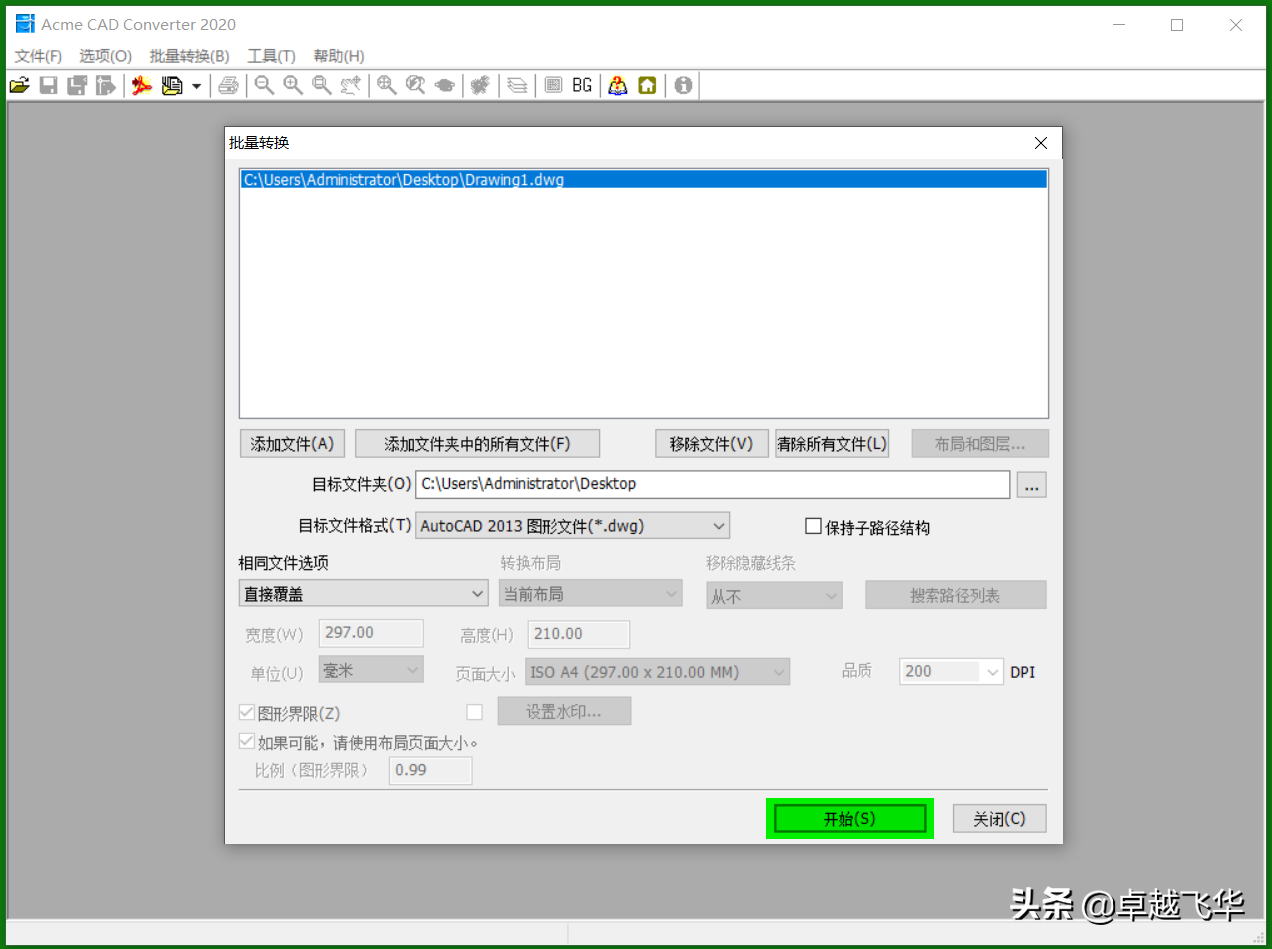
Task: Open the 选项(O) menu
Action: point(105,56)
